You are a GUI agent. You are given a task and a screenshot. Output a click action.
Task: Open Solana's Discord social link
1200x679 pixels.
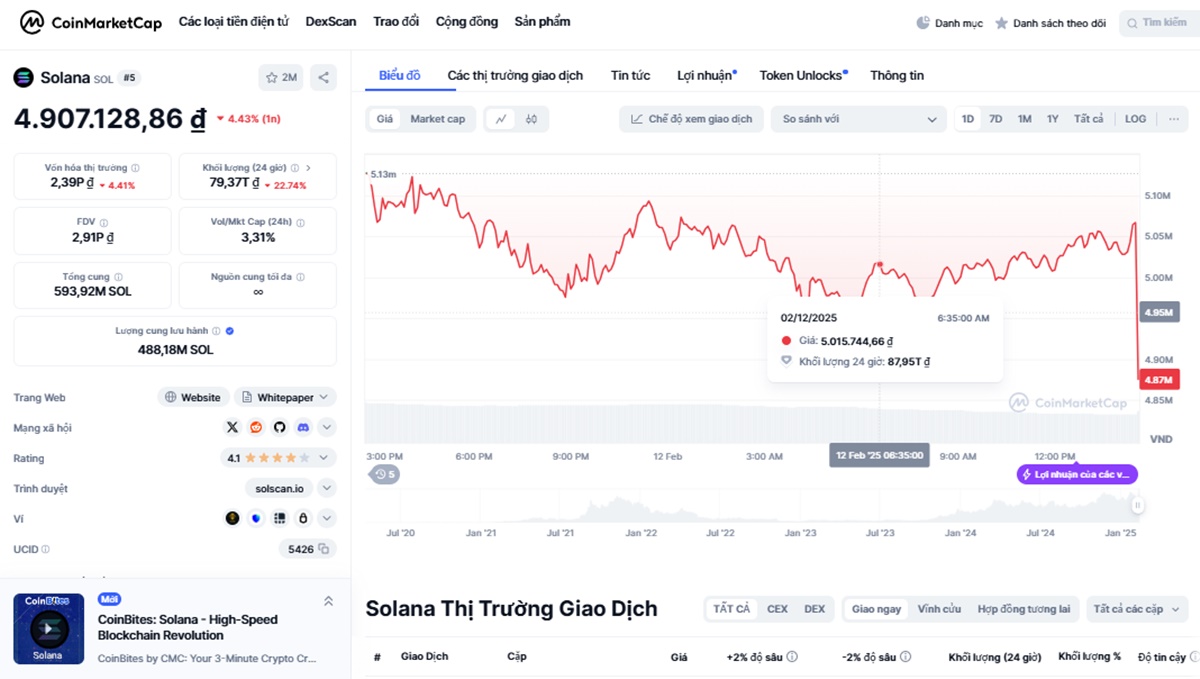[x=303, y=428]
